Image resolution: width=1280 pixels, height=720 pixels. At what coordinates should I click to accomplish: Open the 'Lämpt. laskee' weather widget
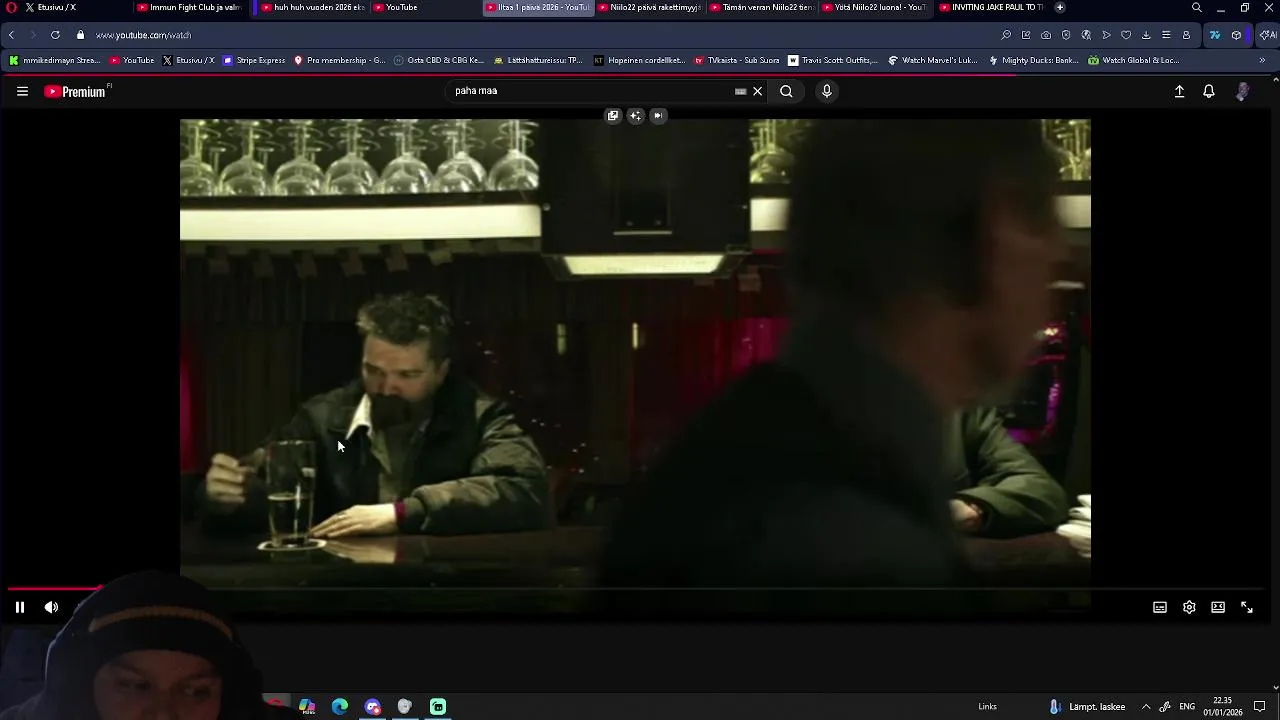[x=1087, y=707]
